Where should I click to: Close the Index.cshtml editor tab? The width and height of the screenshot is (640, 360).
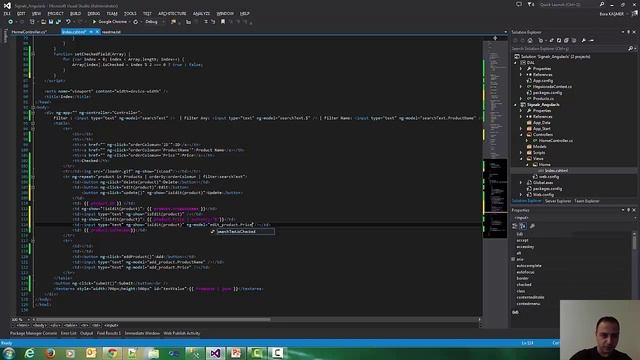pyautogui.click(x=97, y=32)
